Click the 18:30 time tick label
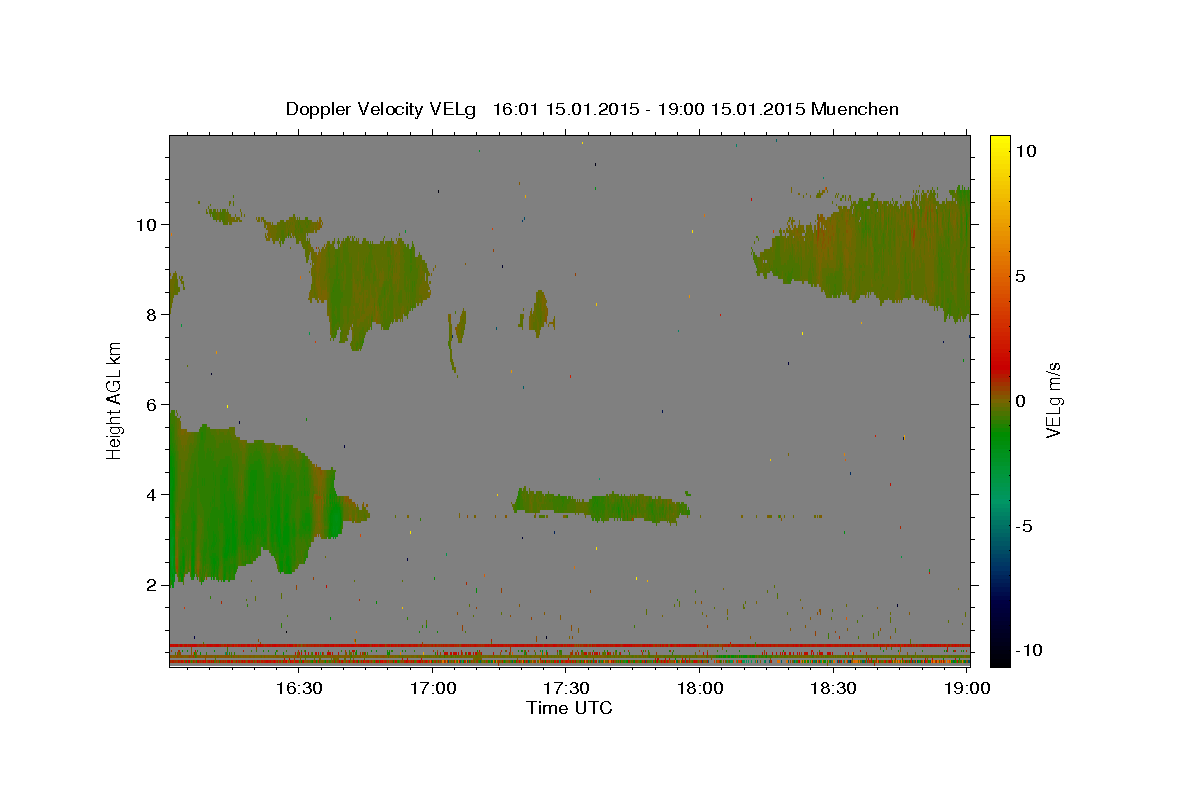 pyautogui.click(x=833, y=688)
